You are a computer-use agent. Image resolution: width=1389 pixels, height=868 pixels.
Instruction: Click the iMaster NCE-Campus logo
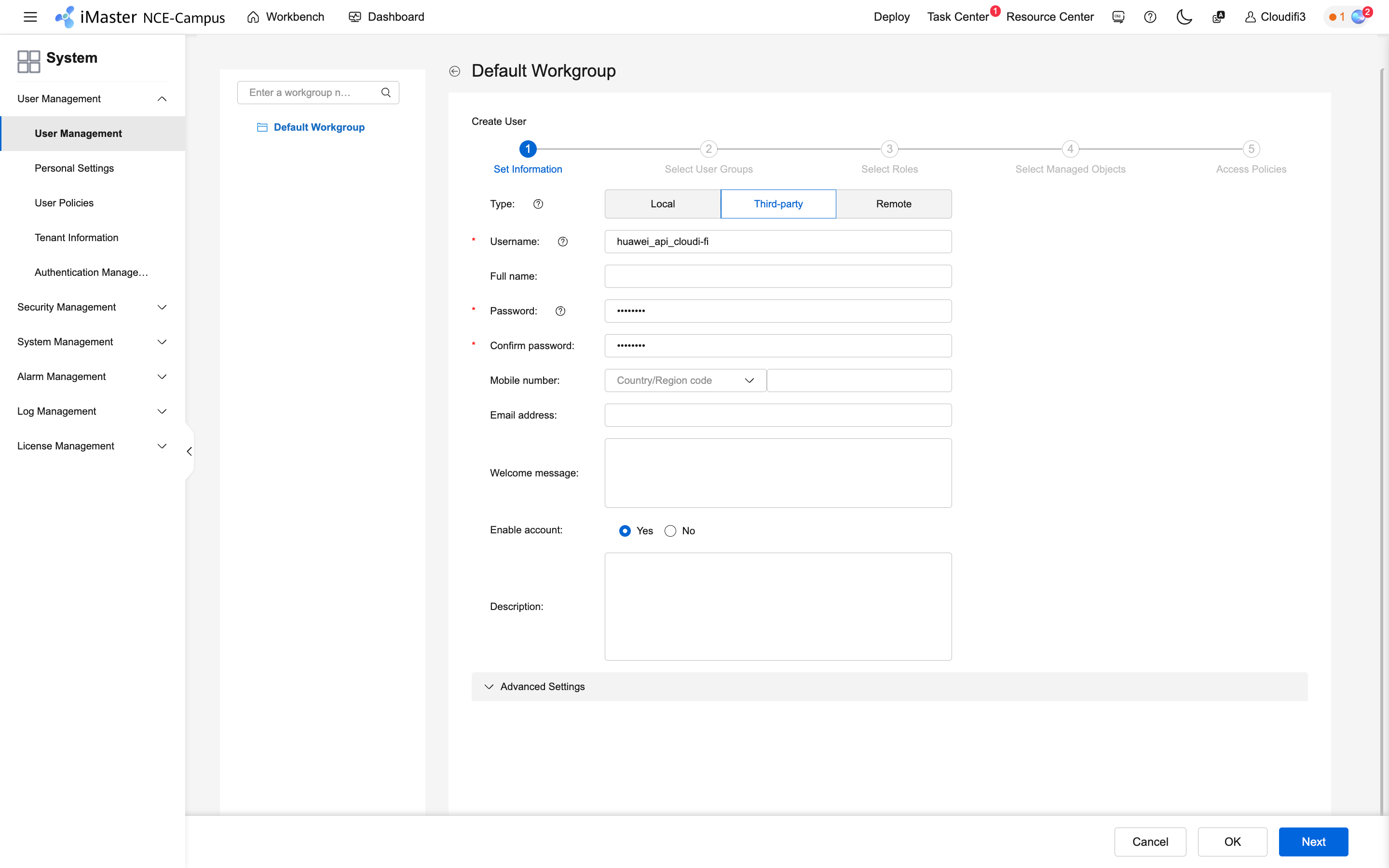click(138, 17)
